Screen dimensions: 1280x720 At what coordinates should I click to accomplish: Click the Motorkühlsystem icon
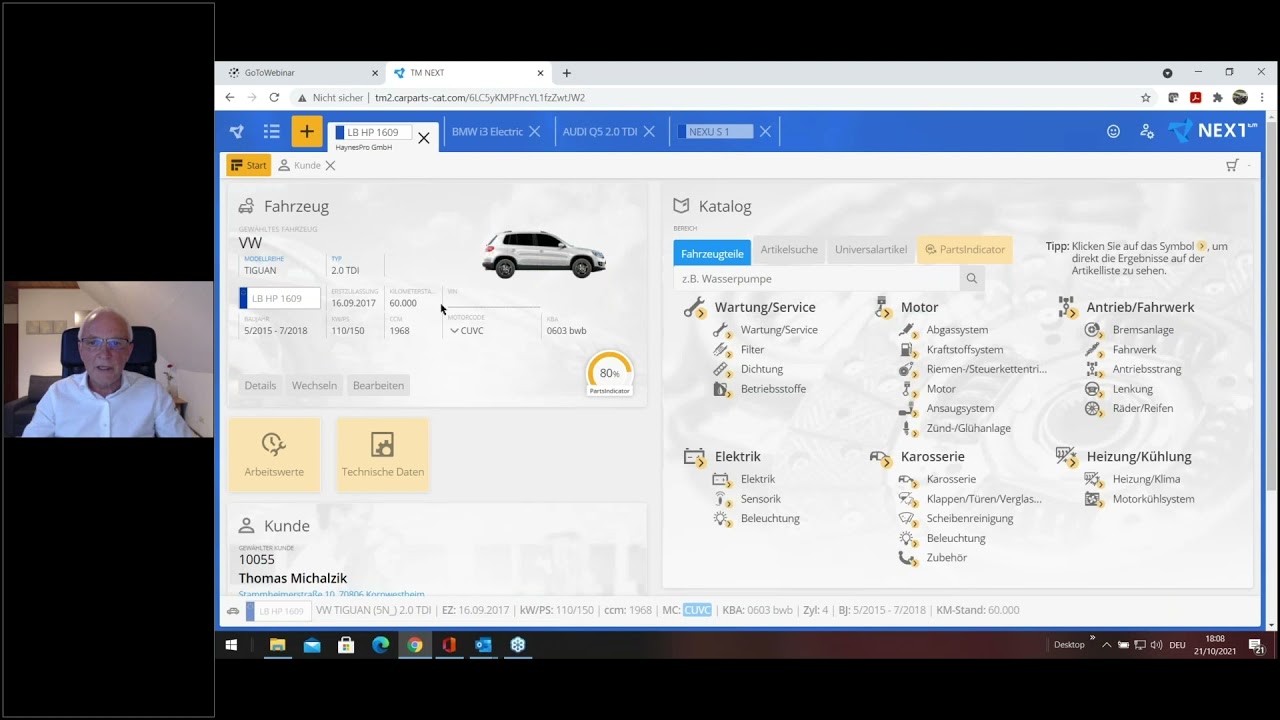[1093, 499]
